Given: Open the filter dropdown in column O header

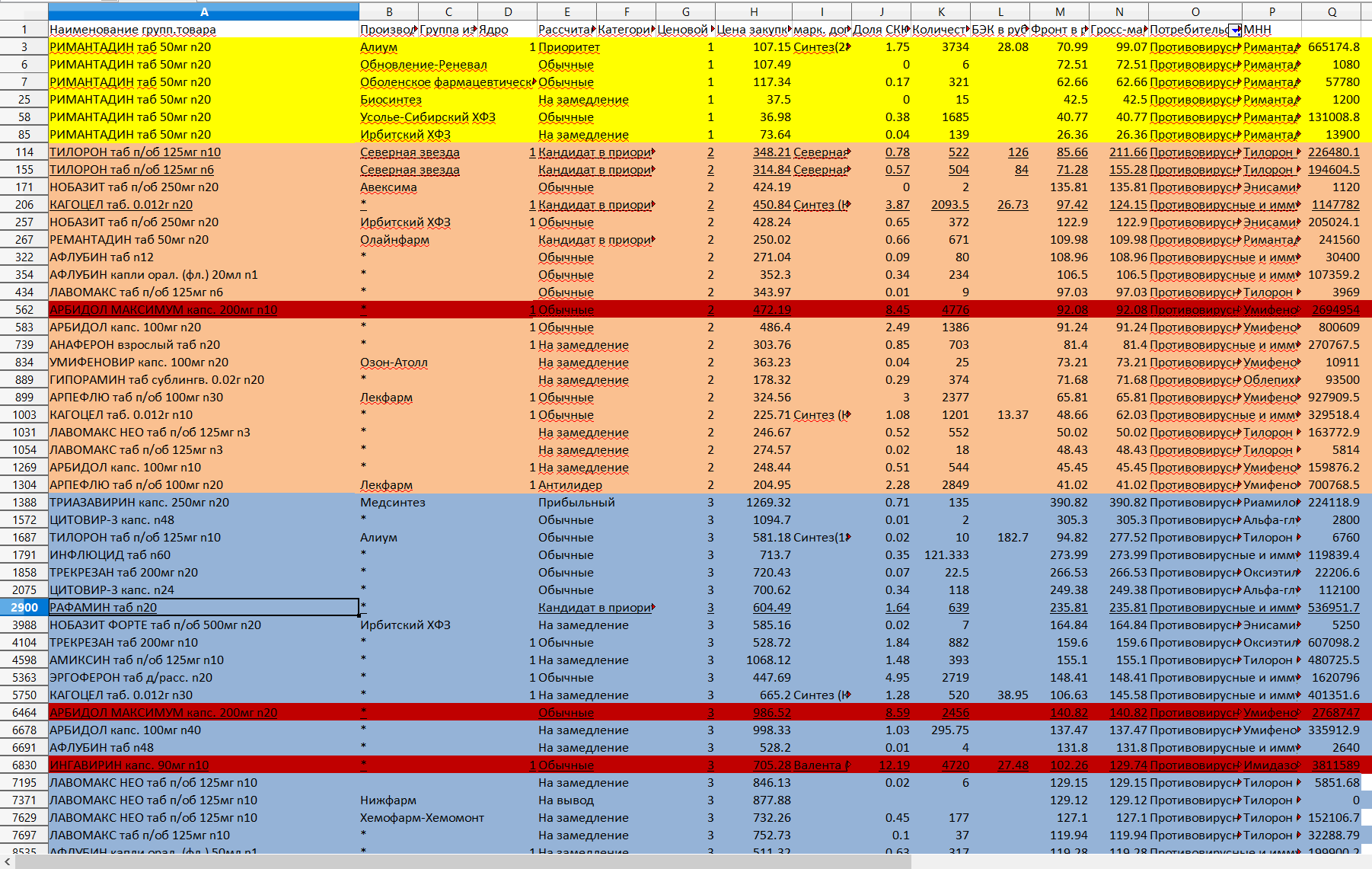Looking at the screenshot, I should click(1235, 30).
